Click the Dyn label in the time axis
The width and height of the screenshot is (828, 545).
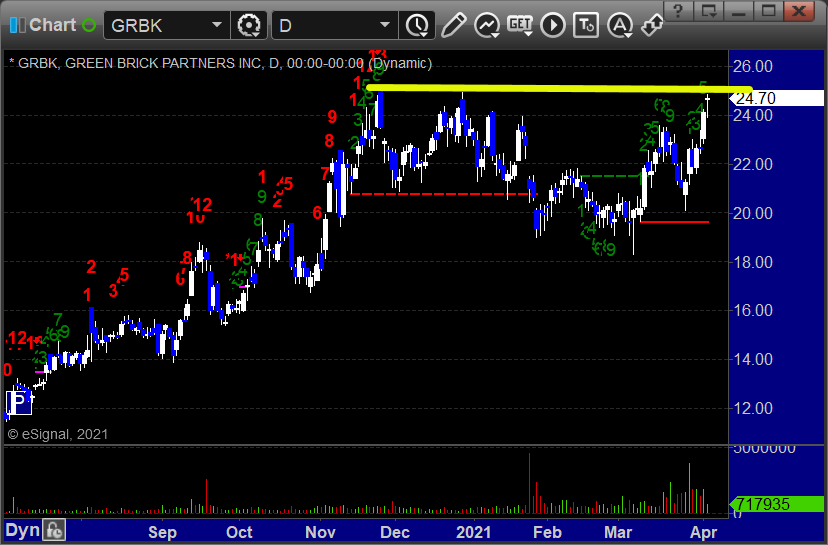point(23,530)
